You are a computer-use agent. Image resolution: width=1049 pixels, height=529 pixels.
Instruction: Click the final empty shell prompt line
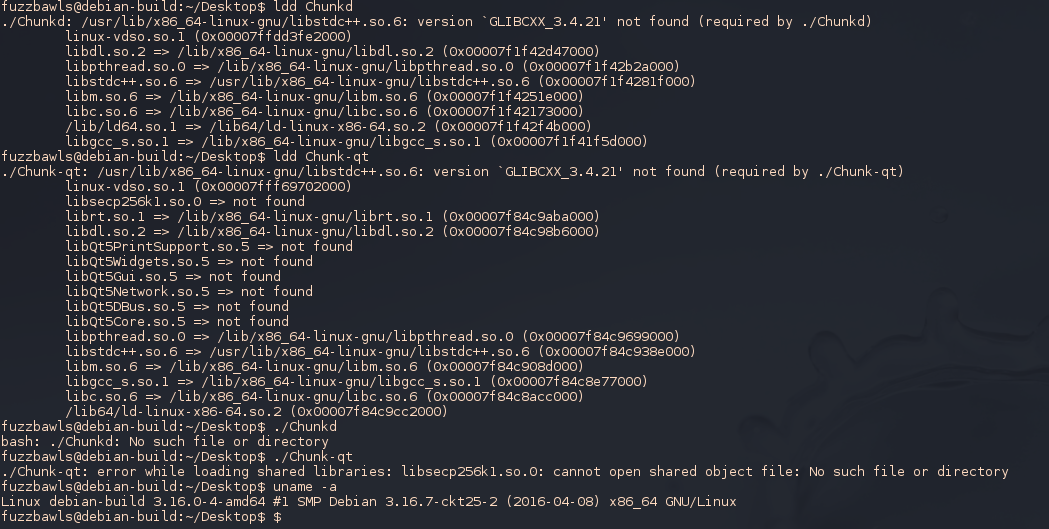point(142,517)
